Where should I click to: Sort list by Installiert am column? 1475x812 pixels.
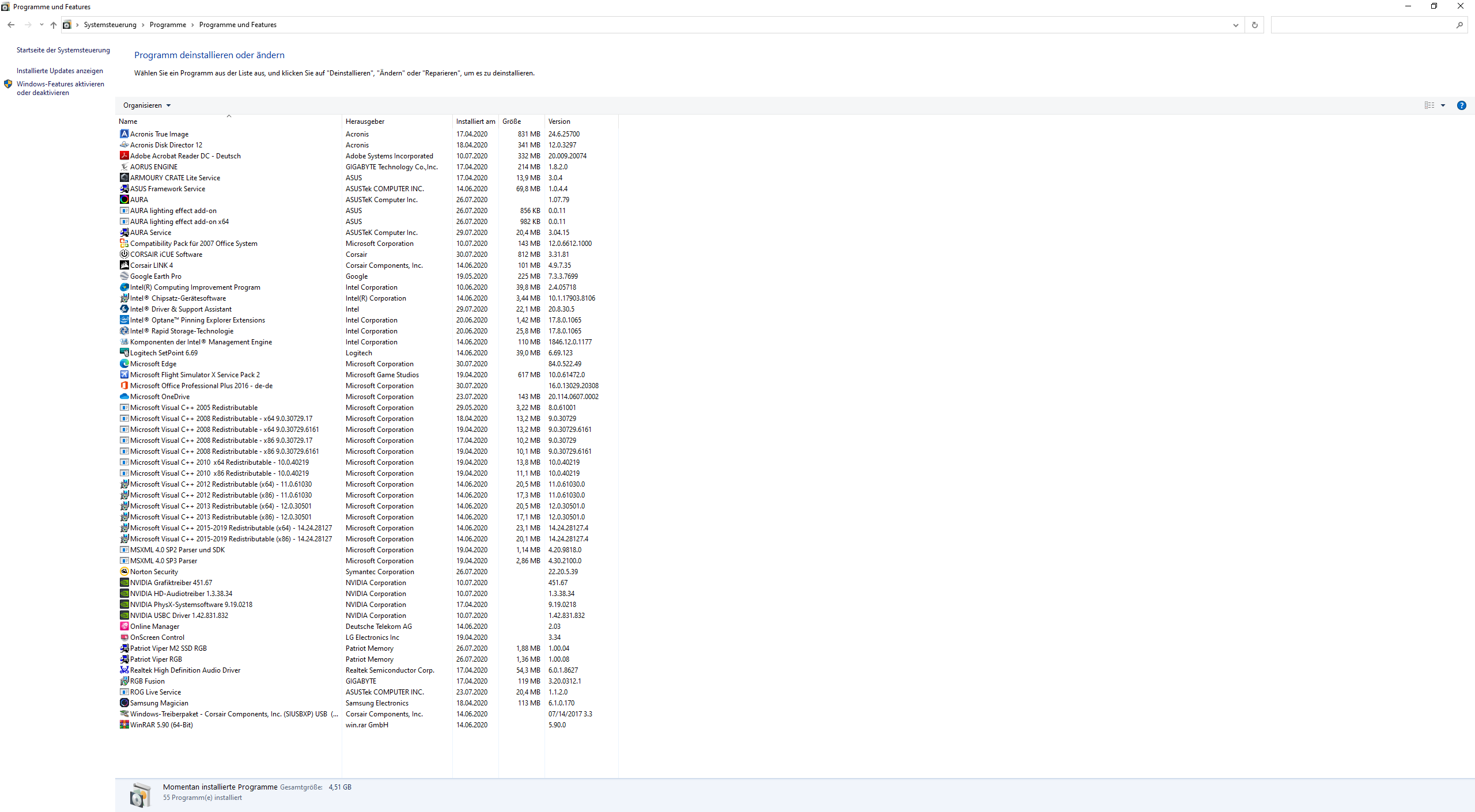pyautogui.click(x=475, y=122)
